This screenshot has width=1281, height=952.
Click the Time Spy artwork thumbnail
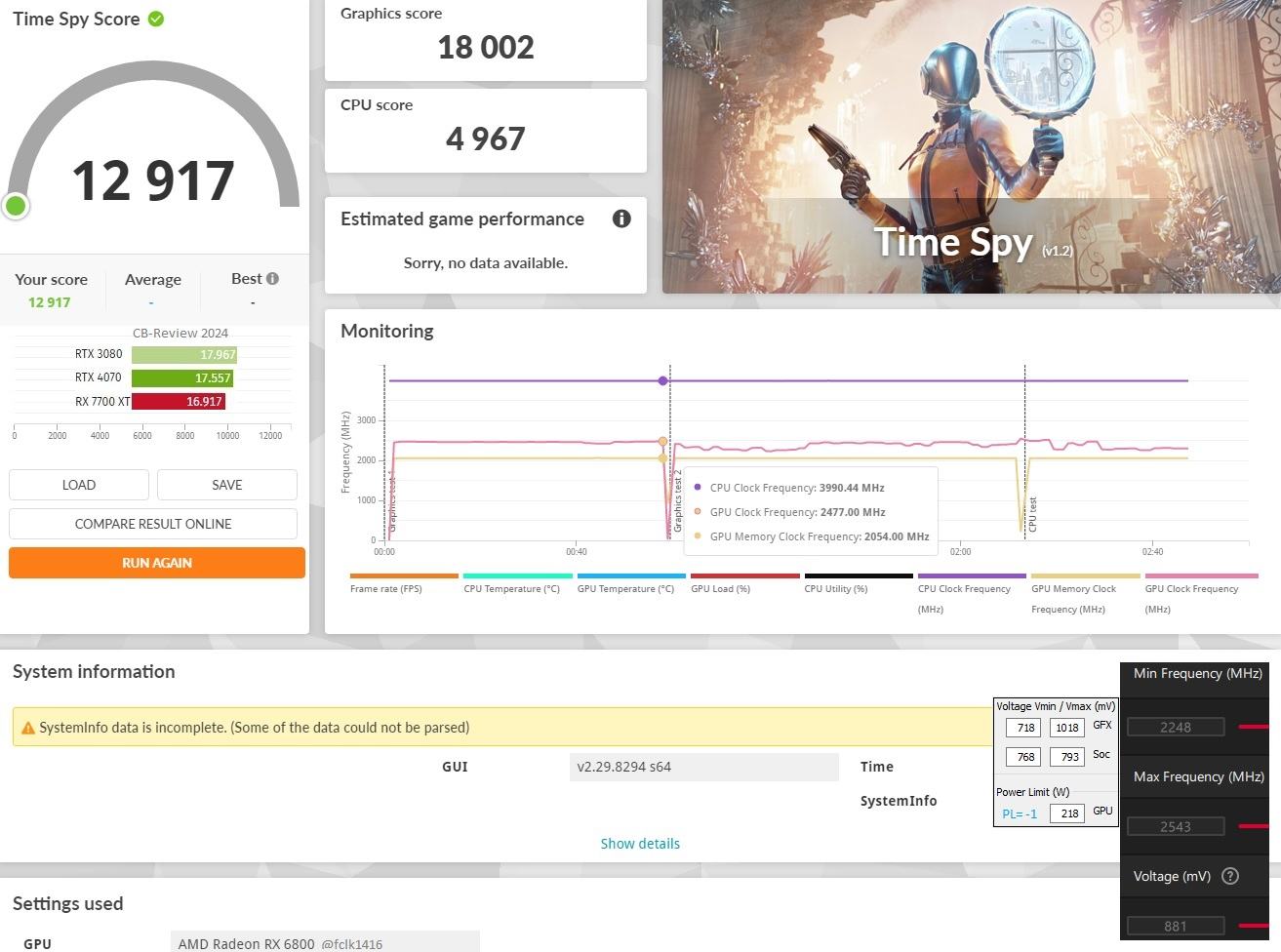[x=972, y=146]
